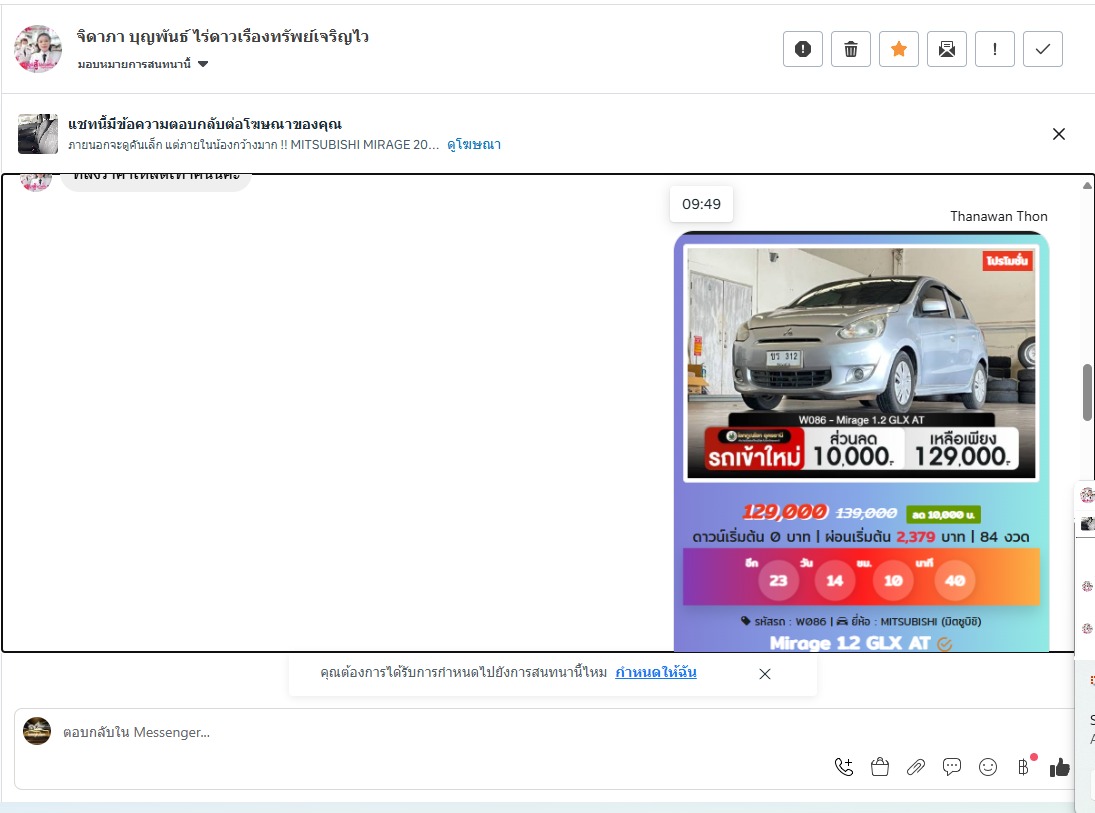This screenshot has height=813, width=1095.
Task: Send a thumbs up like
Action: [x=1059, y=767]
